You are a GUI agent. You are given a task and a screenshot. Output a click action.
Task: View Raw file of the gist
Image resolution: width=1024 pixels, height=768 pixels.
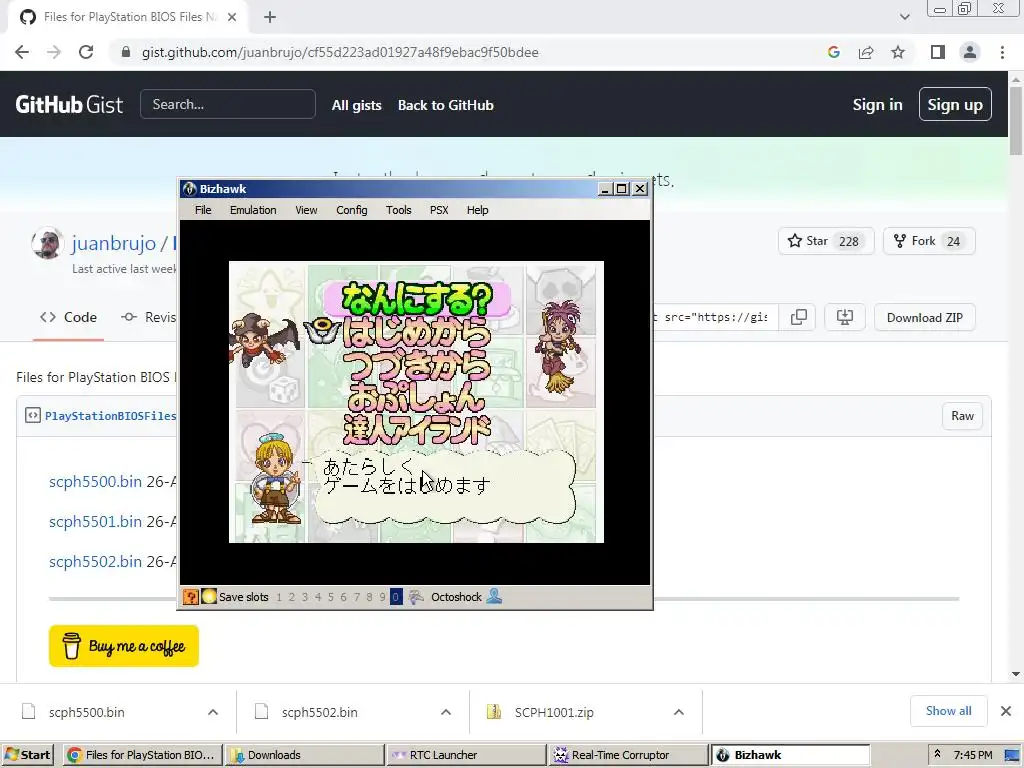[x=962, y=416]
